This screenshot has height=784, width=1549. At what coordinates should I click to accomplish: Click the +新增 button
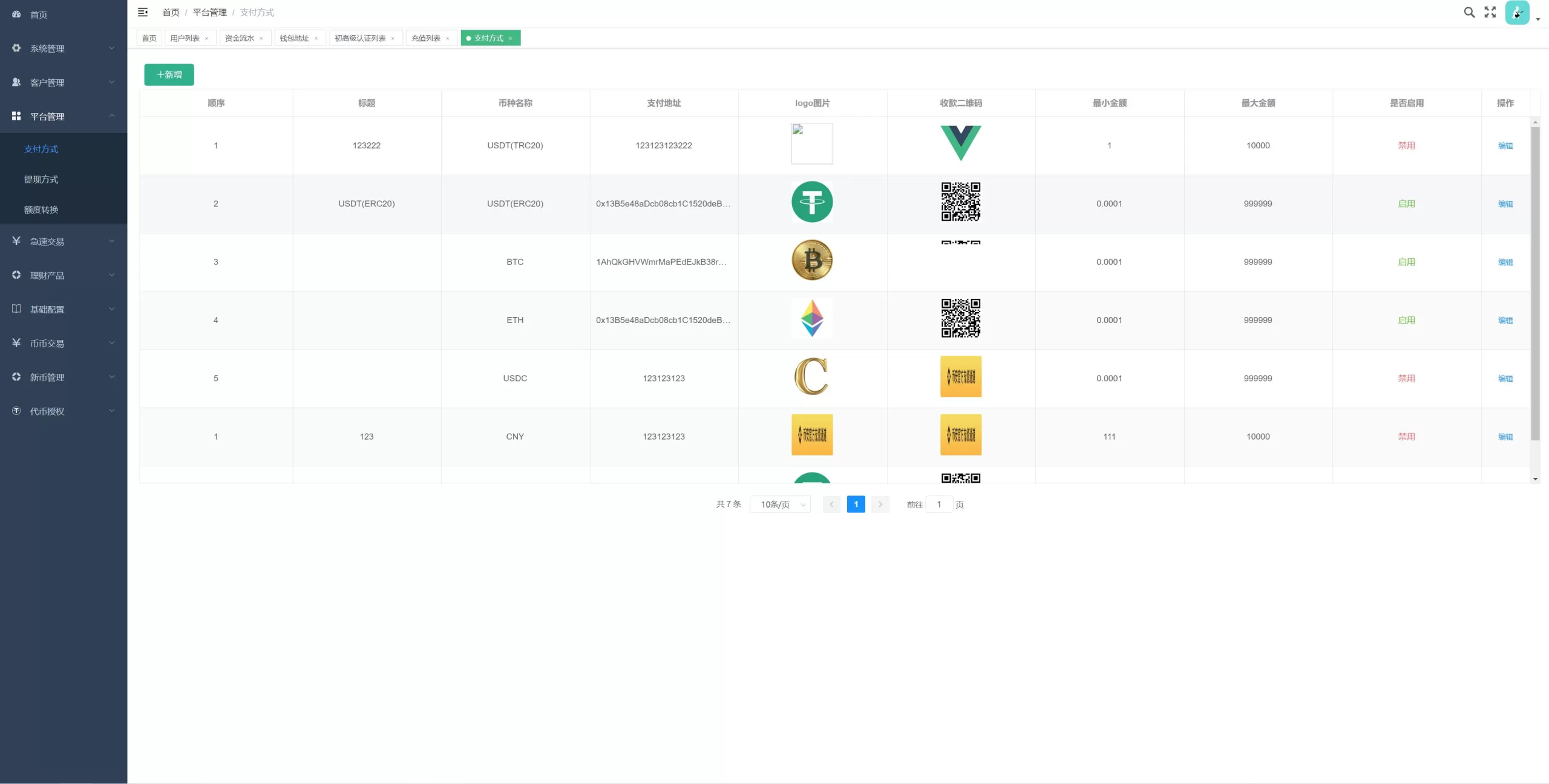point(169,74)
